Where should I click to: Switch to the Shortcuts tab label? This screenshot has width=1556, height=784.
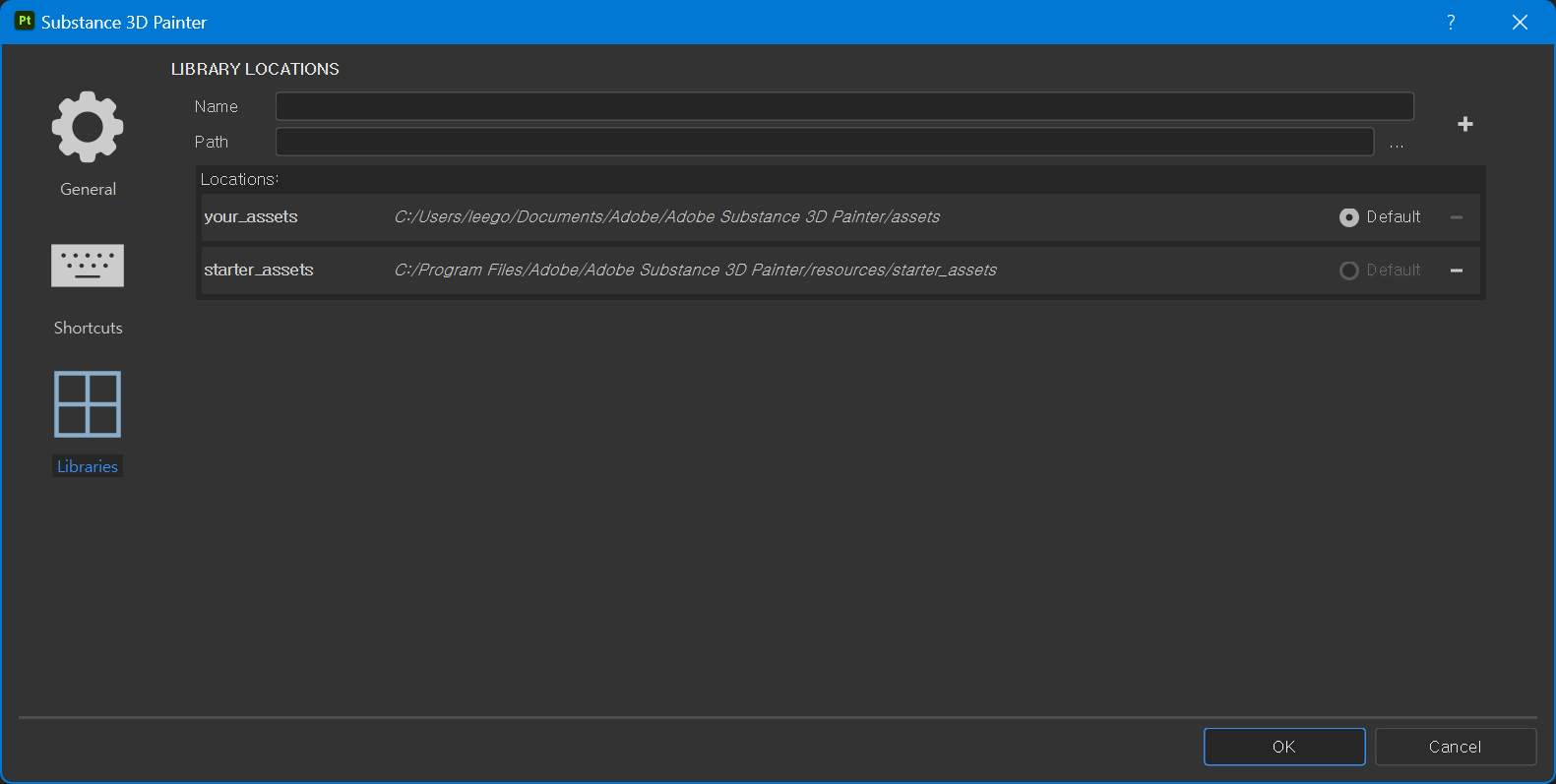pos(88,328)
